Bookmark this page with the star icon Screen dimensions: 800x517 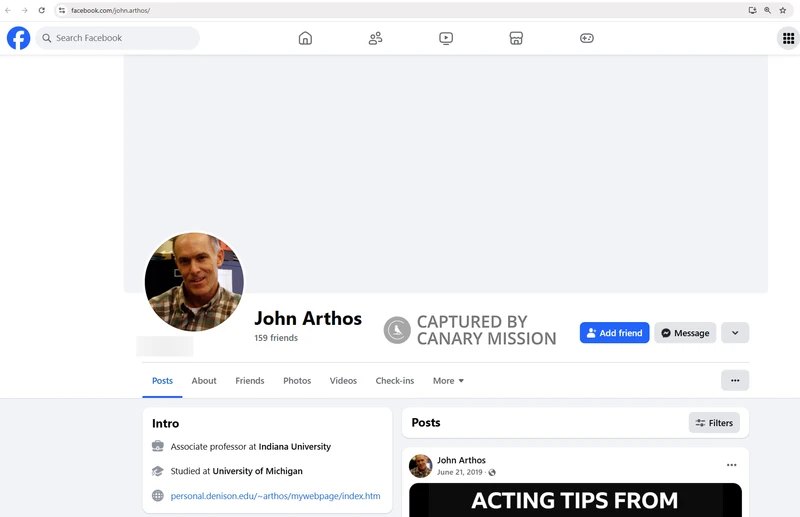[x=783, y=10]
